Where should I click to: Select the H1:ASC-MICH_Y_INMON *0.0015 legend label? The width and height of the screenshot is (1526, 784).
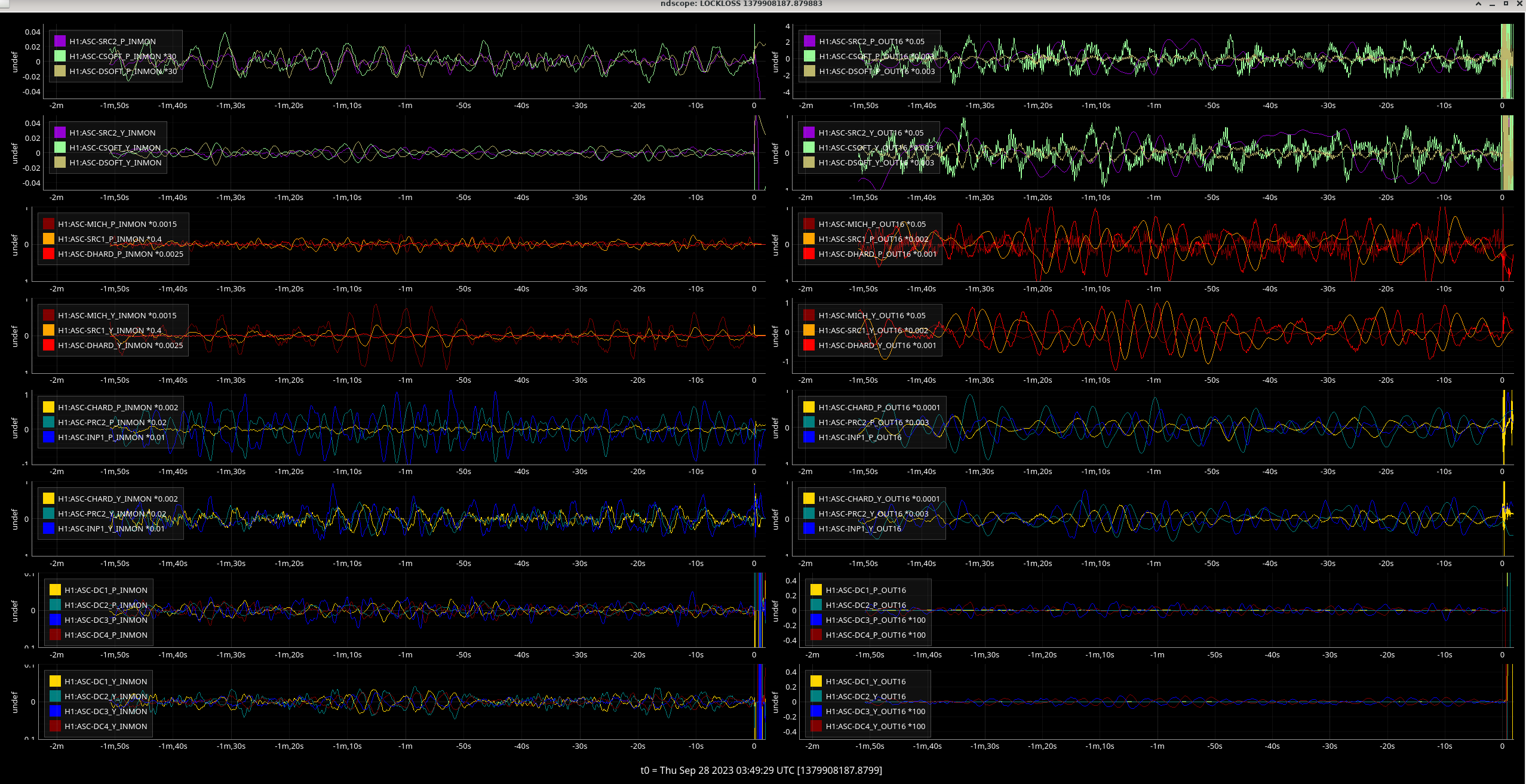pos(117,315)
